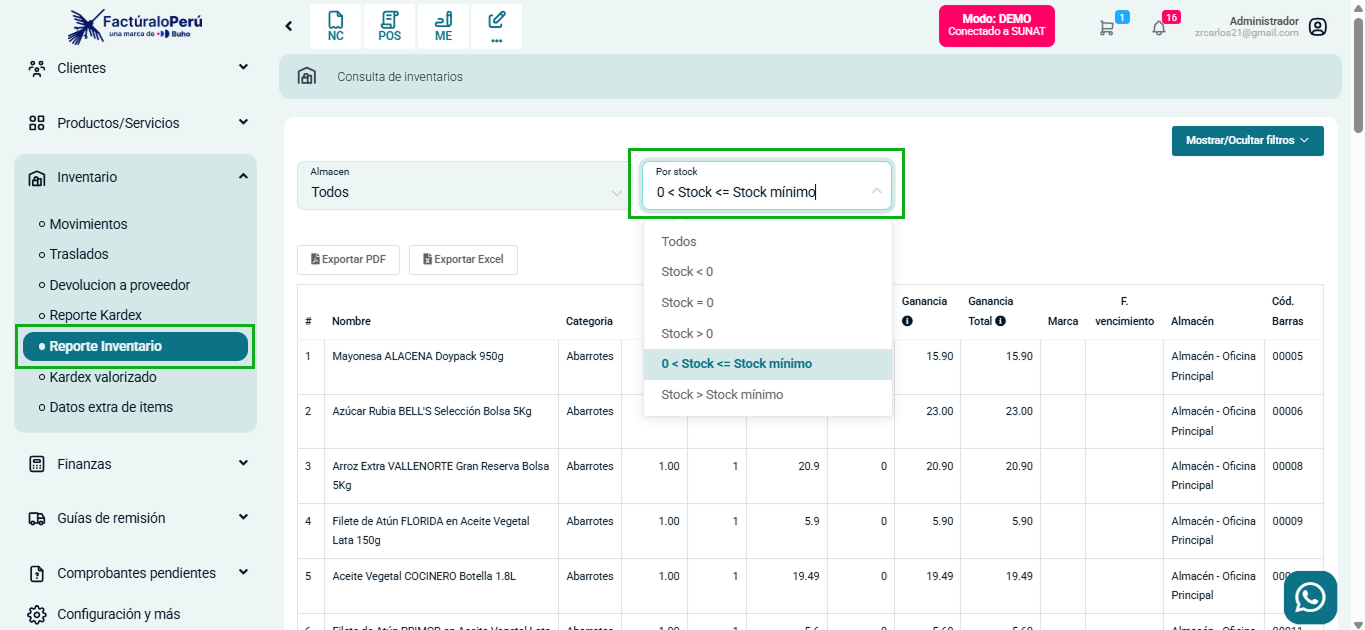Open the NC credit note creator

[335, 25]
